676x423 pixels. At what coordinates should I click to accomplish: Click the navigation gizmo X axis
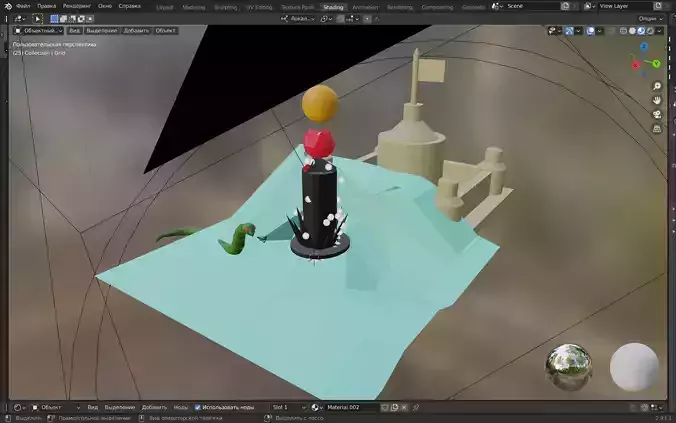(636, 65)
